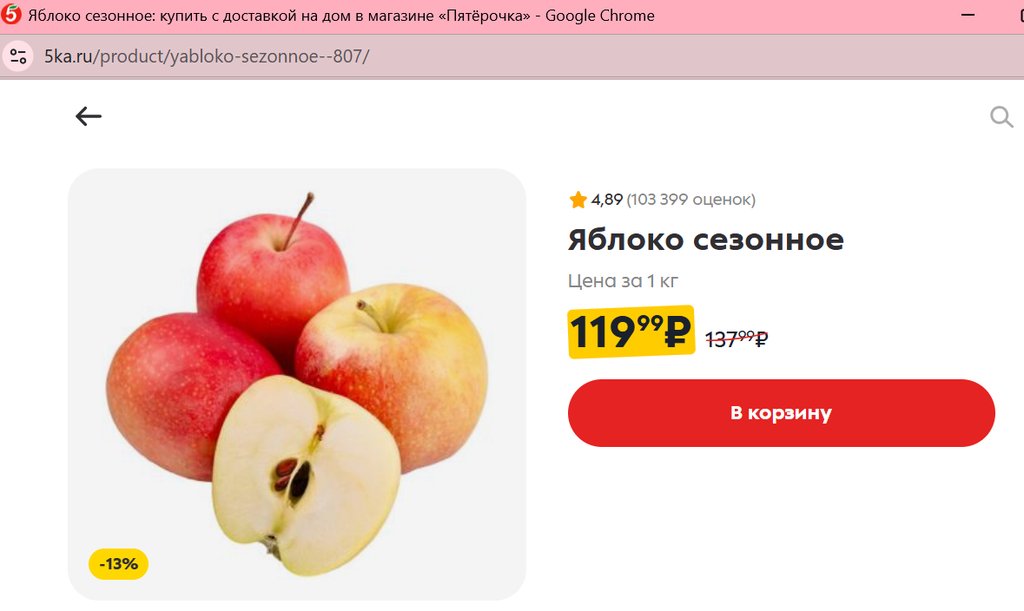View site information icon in address bar
The width and height of the screenshot is (1024, 611).
click(18, 56)
